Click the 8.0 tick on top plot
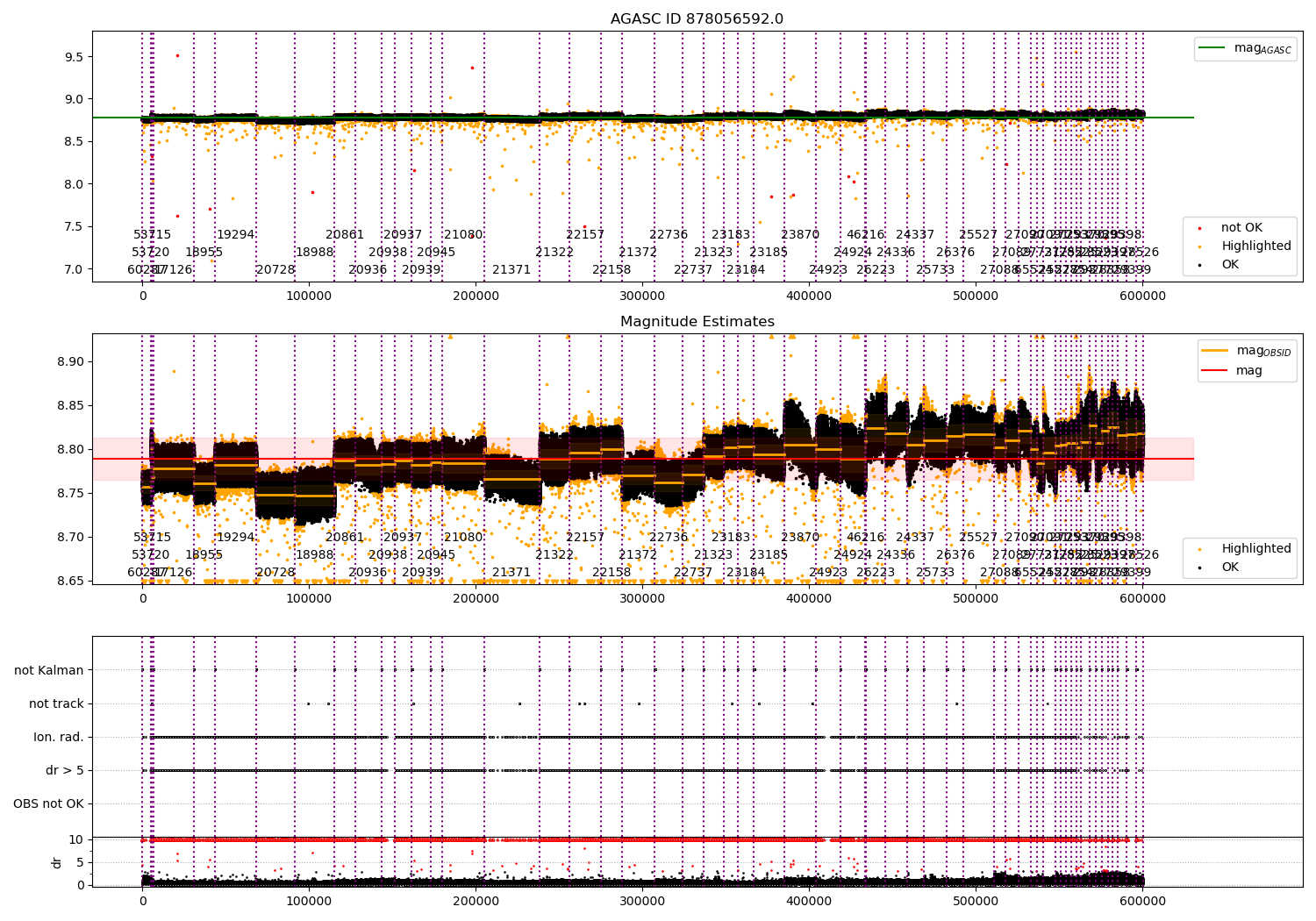The height and width of the screenshot is (921, 1316). point(74,184)
